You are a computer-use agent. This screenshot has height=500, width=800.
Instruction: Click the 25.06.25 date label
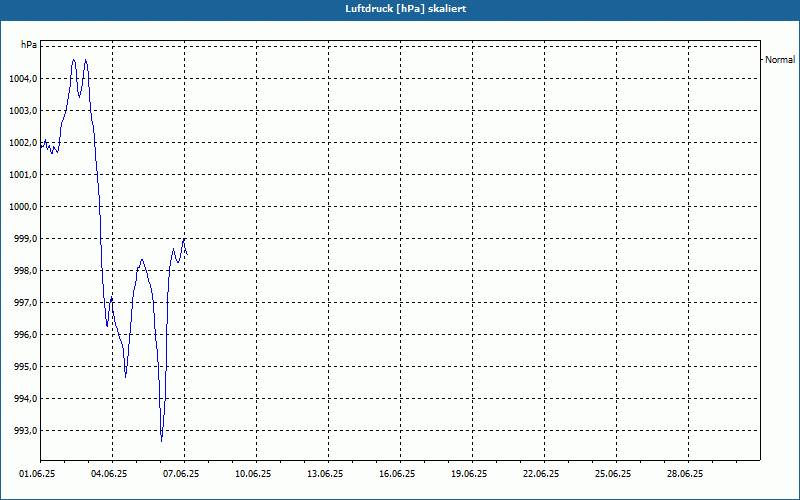click(613, 474)
